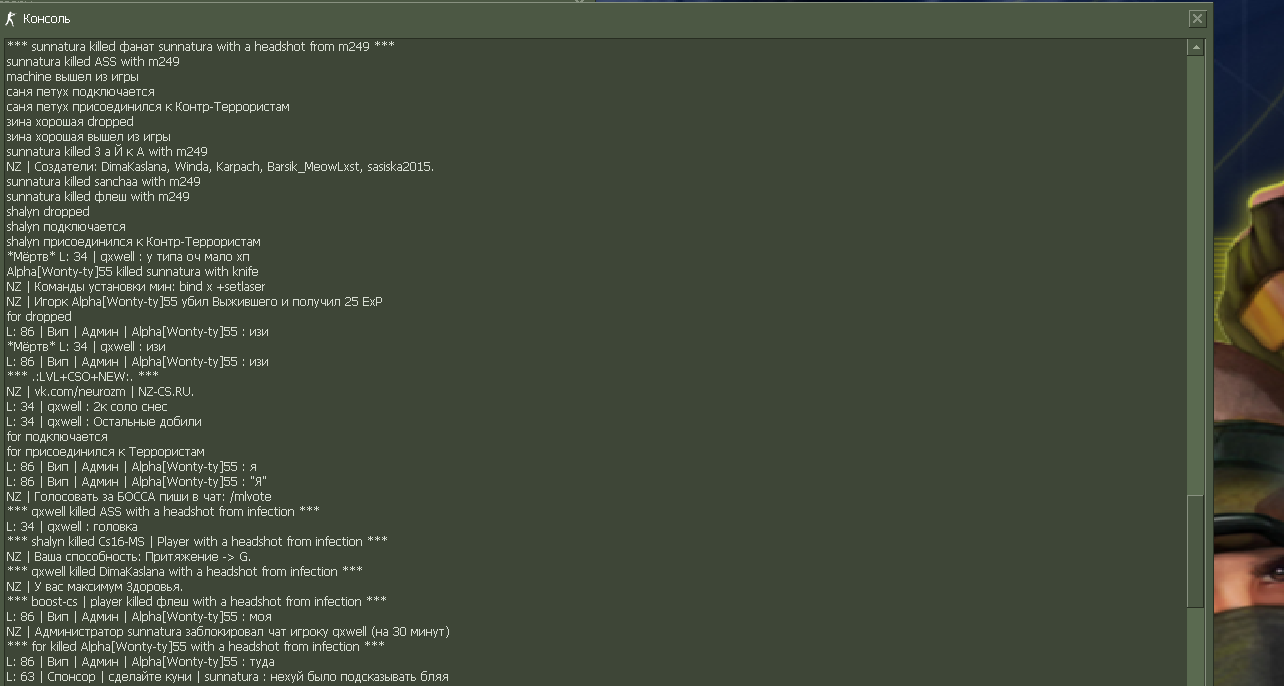Click the 'Притяжение -> G.' ability line

(128, 557)
